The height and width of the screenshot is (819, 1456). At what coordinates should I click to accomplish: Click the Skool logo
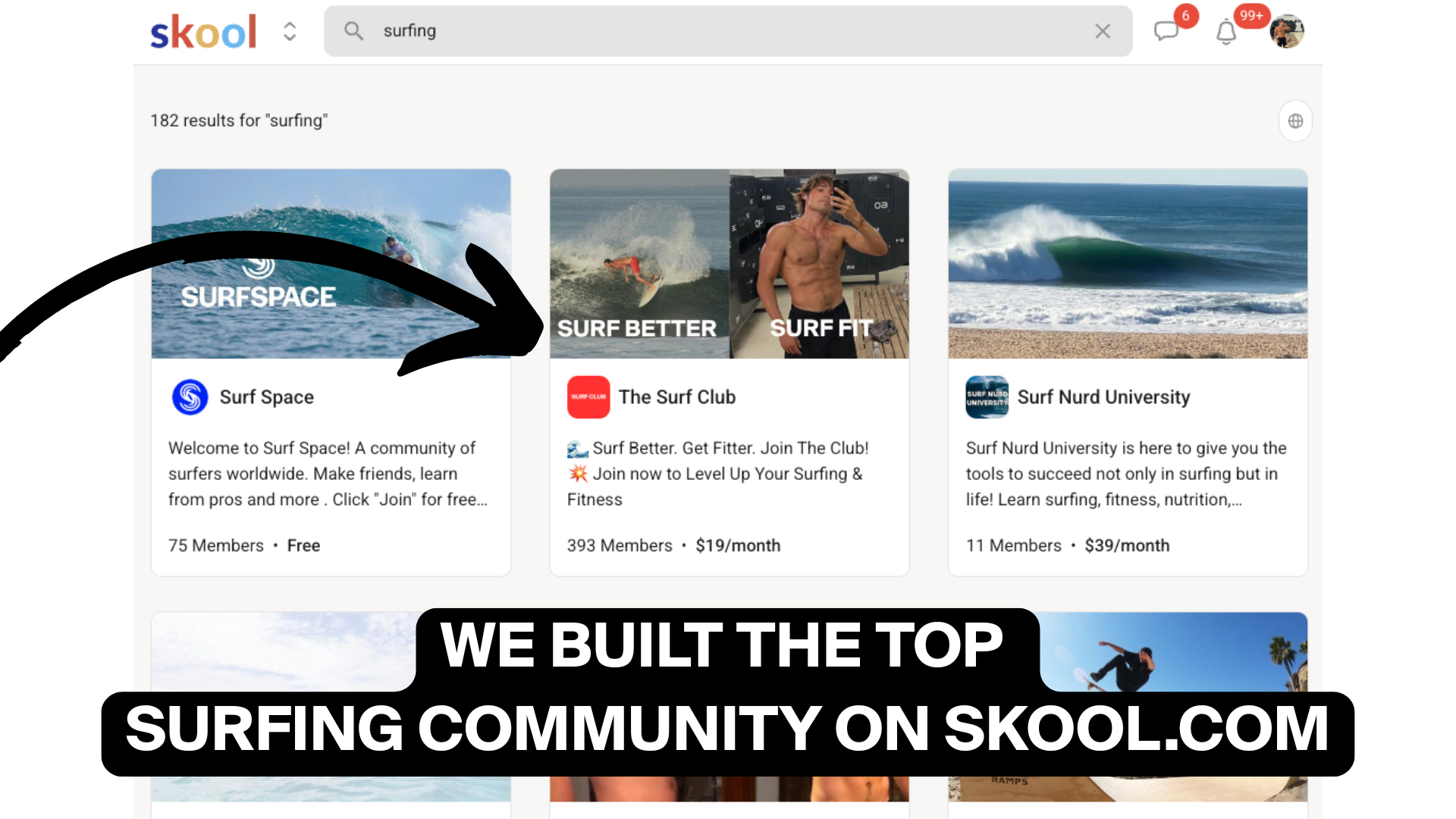[x=203, y=32]
